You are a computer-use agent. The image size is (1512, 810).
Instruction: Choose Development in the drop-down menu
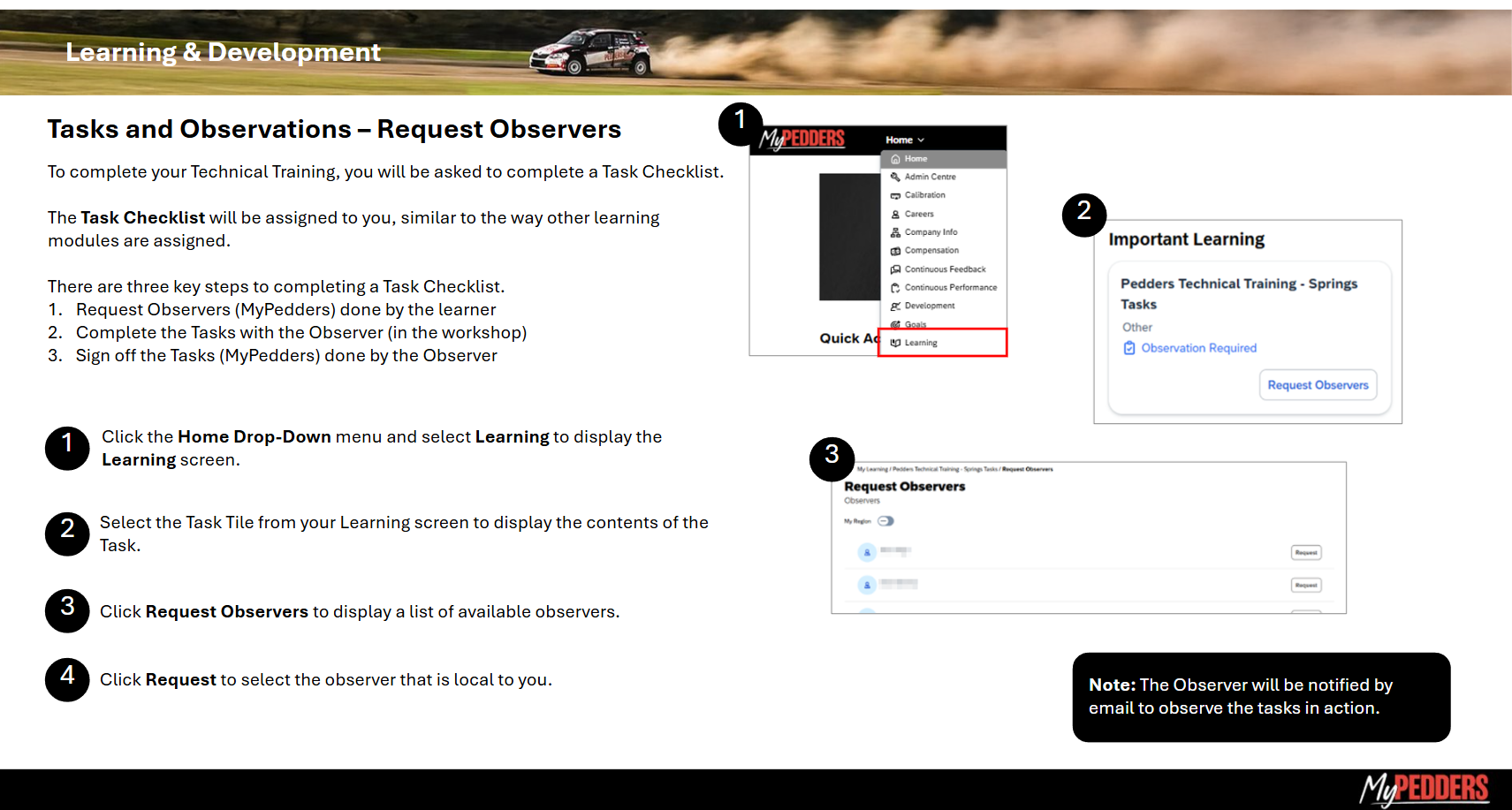930,306
